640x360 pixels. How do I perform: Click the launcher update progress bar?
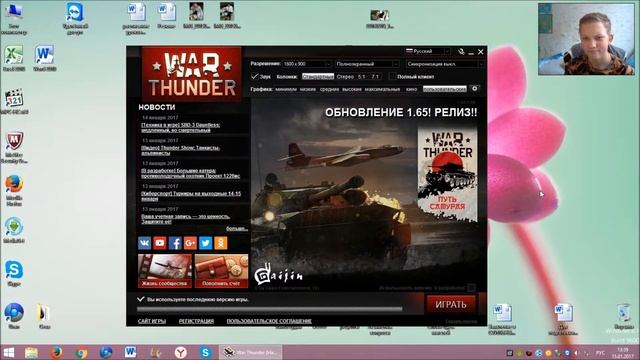click(x=270, y=309)
